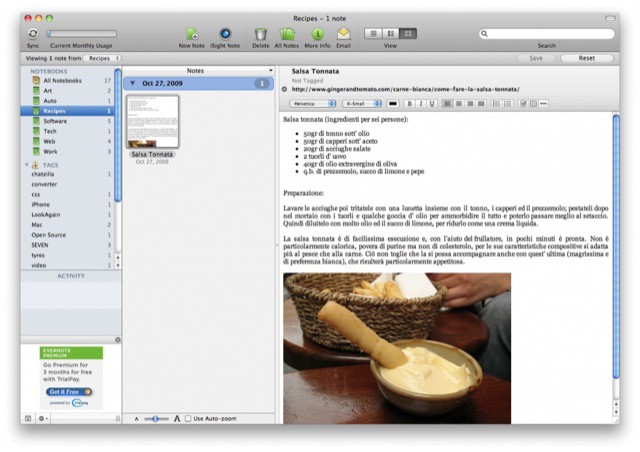The height and width of the screenshot is (452, 640).
Task: Click the Tech notebook icon
Action: 36,131
